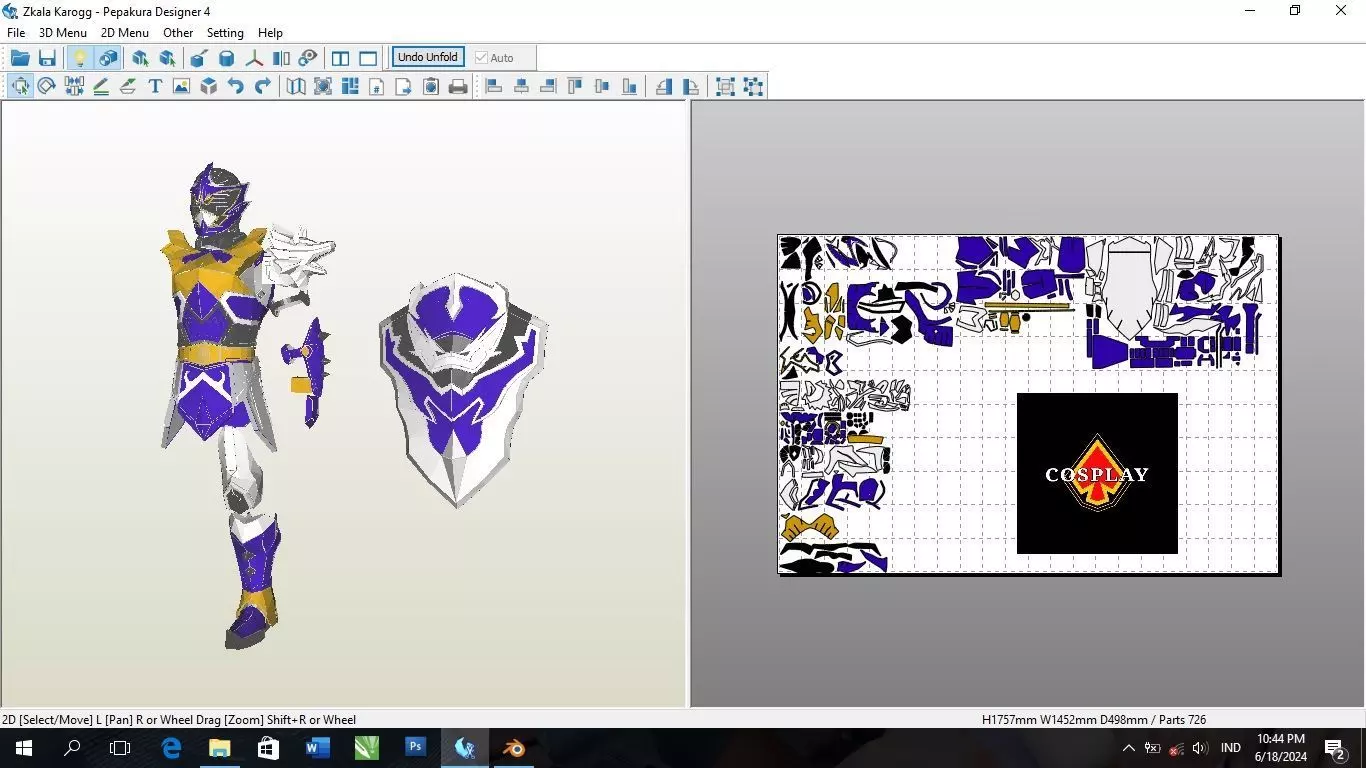Click the Align left icon
1366x768 pixels.
[494, 86]
